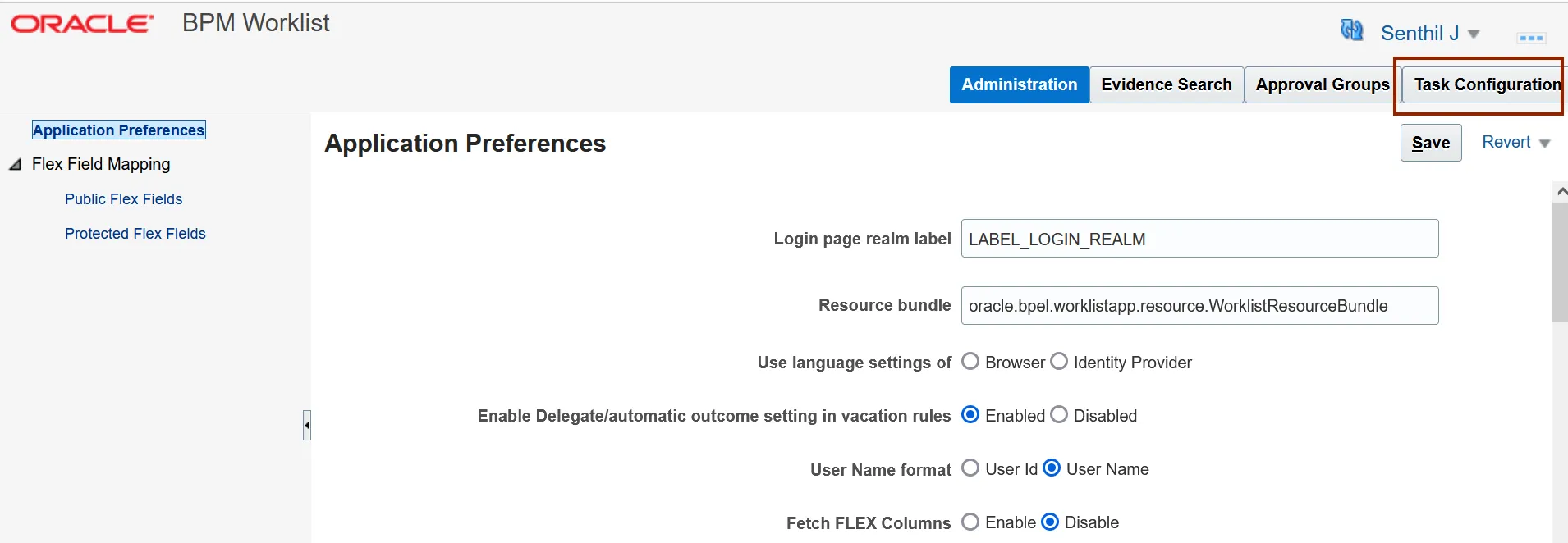The height and width of the screenshot is (543, 1568).
Task: Expand the Revert dropdown arrow
Action: (1545, 144)
